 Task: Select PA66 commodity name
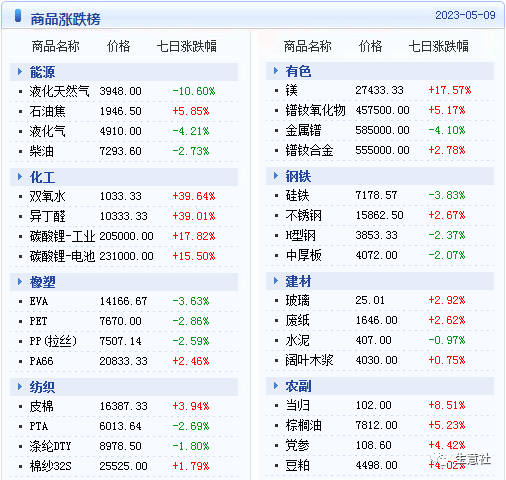point(41,361)
